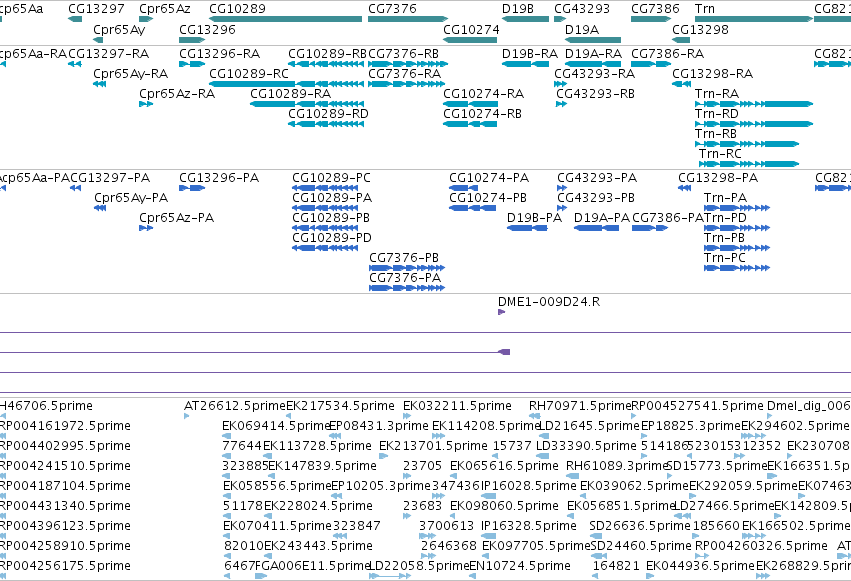Click the CG10289-PD protein label
This screenshot has width=851, height=581.
tap(332, 238)
